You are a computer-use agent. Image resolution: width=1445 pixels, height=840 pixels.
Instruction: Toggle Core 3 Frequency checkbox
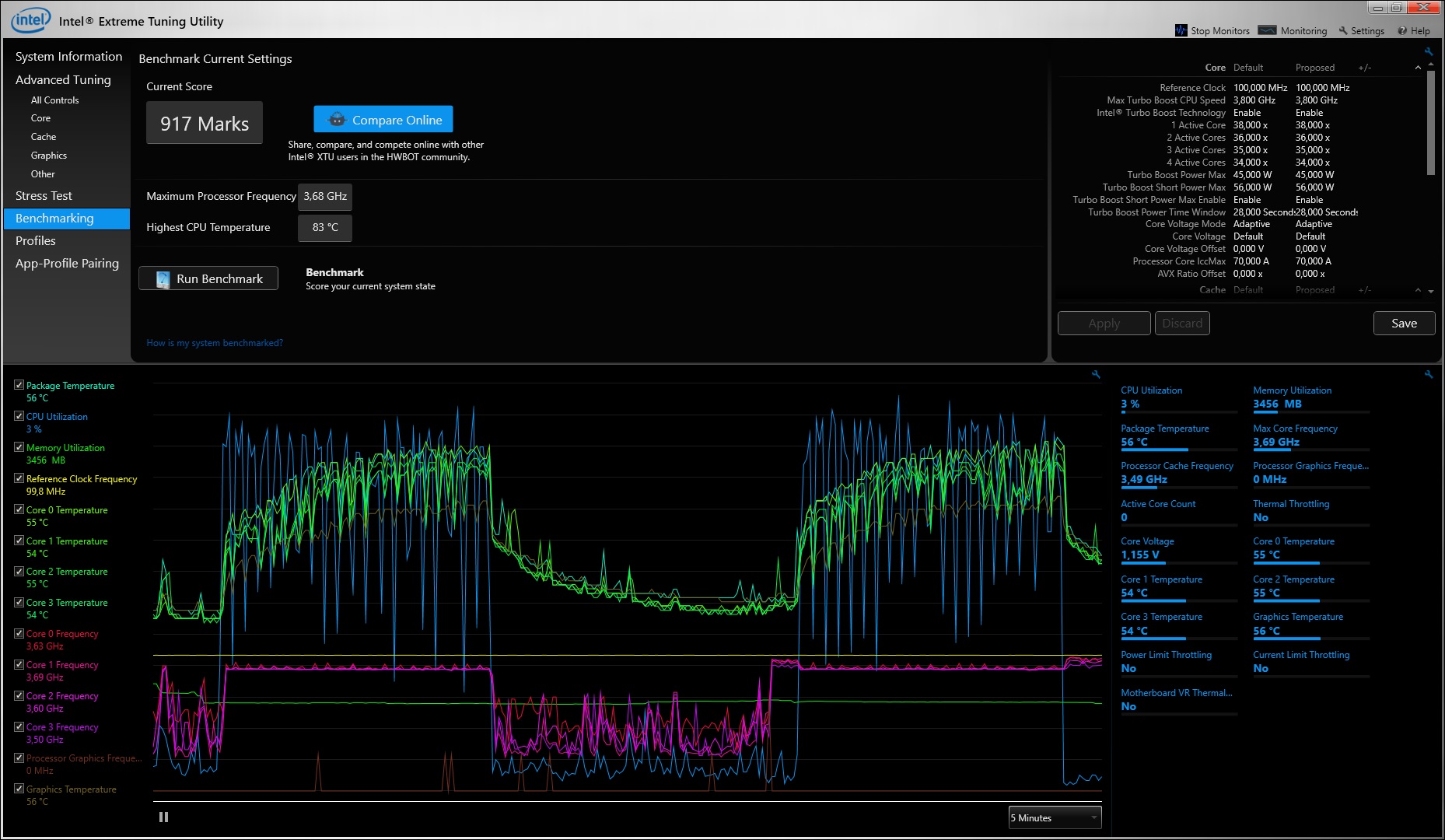click(x=19, y=726)
